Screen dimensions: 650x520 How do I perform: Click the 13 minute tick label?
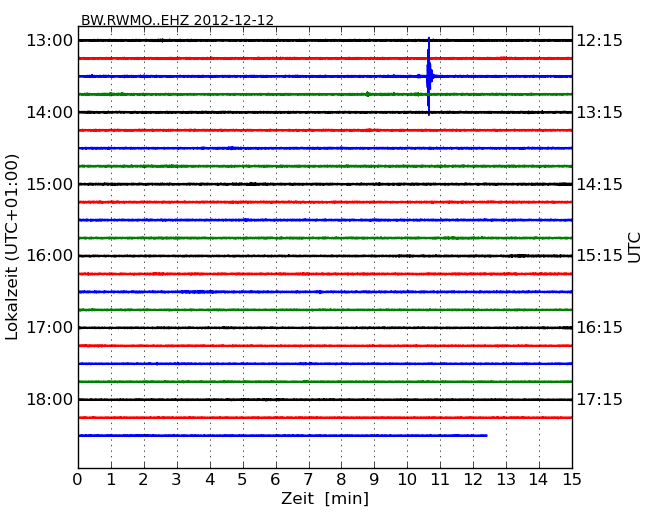tap(506, 480)
